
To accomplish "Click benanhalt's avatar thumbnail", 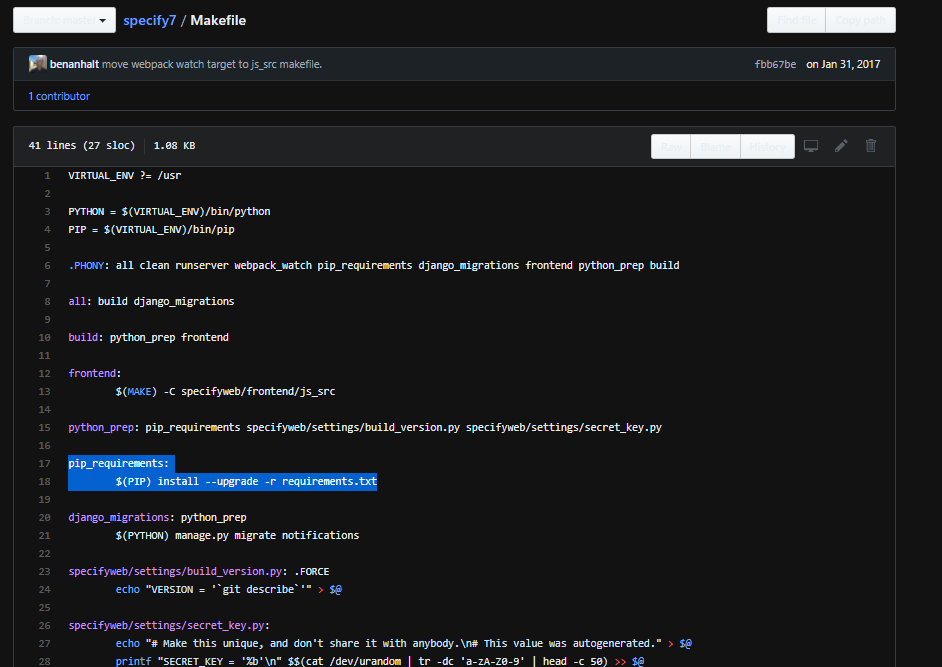I will (37, 63).
